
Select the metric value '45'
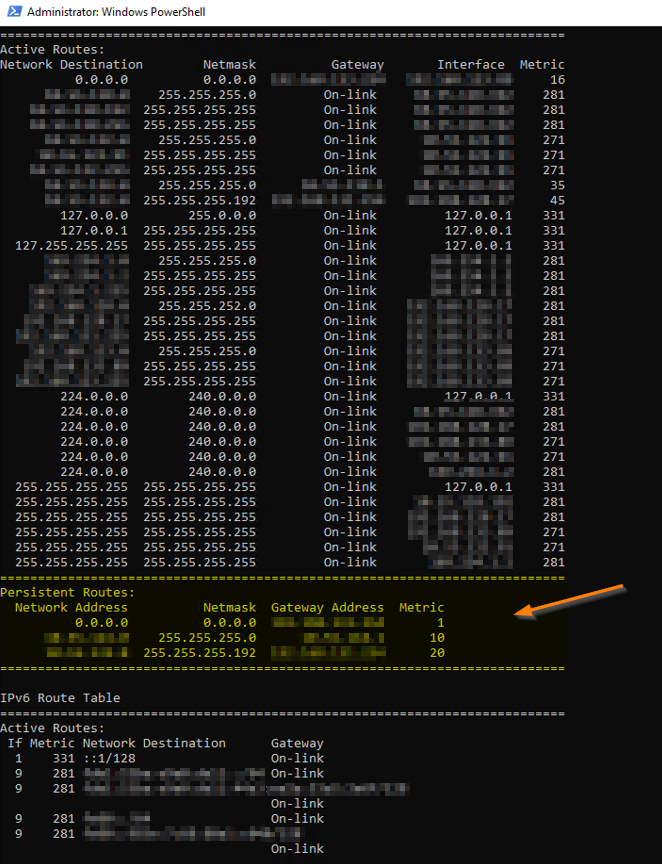point(557,200)
